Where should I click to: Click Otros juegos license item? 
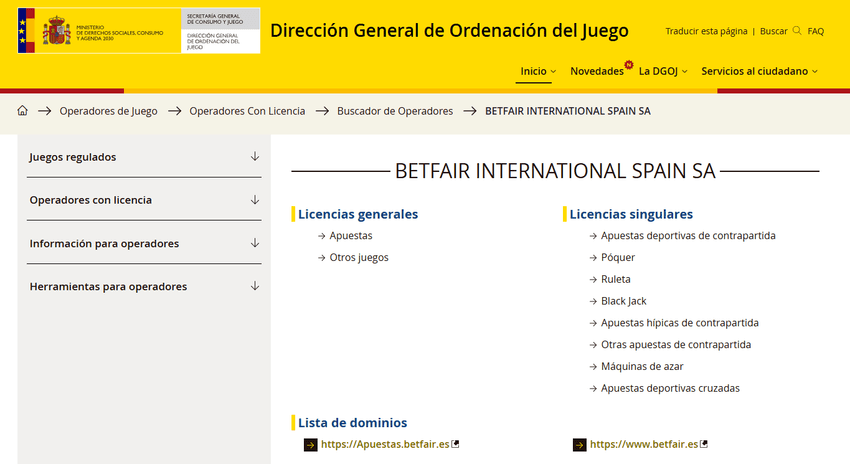[x=359, y=257]
